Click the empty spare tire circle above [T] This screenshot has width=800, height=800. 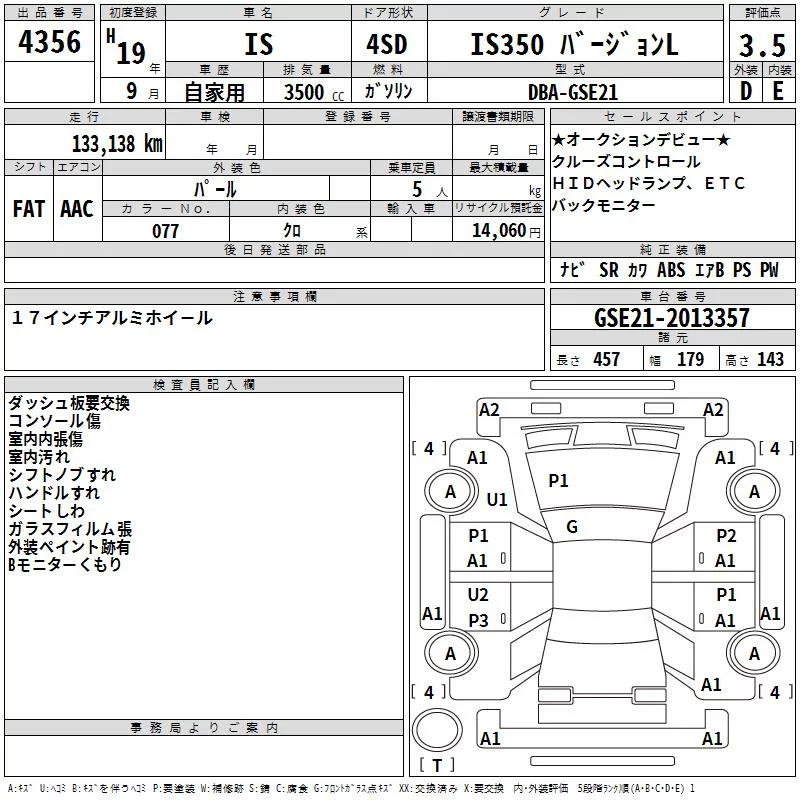435,729
